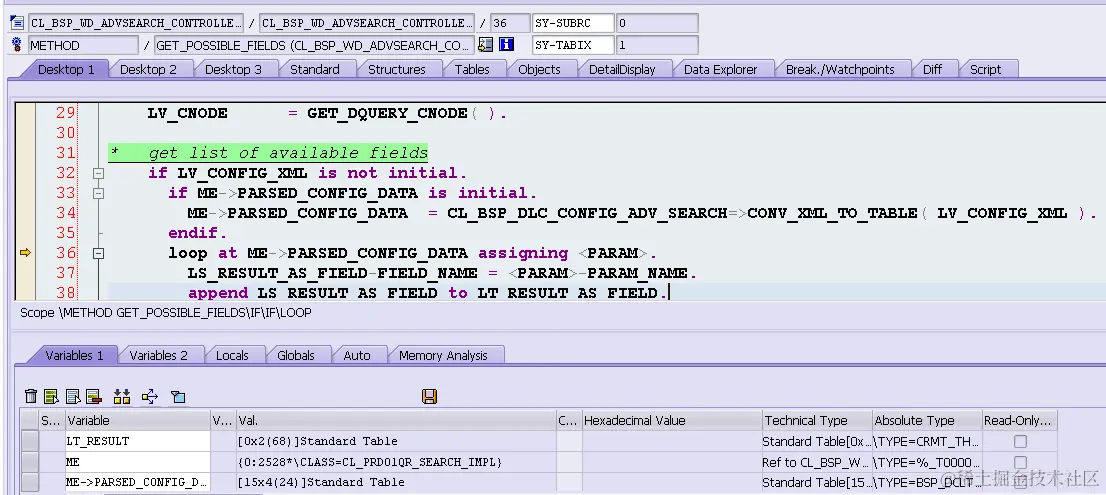Open the Standard tab

click(x=315, y=69)
